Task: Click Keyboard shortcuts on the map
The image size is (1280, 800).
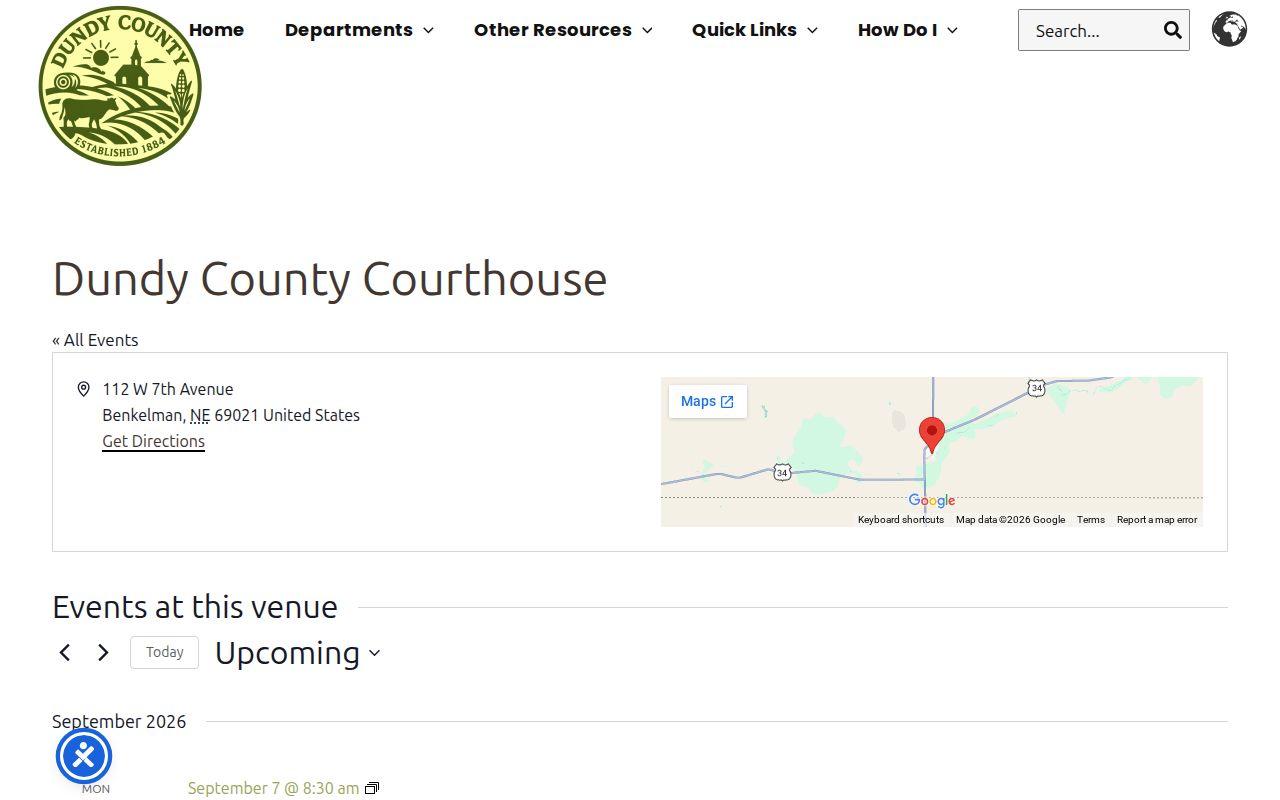Action: tap(901, 520)
